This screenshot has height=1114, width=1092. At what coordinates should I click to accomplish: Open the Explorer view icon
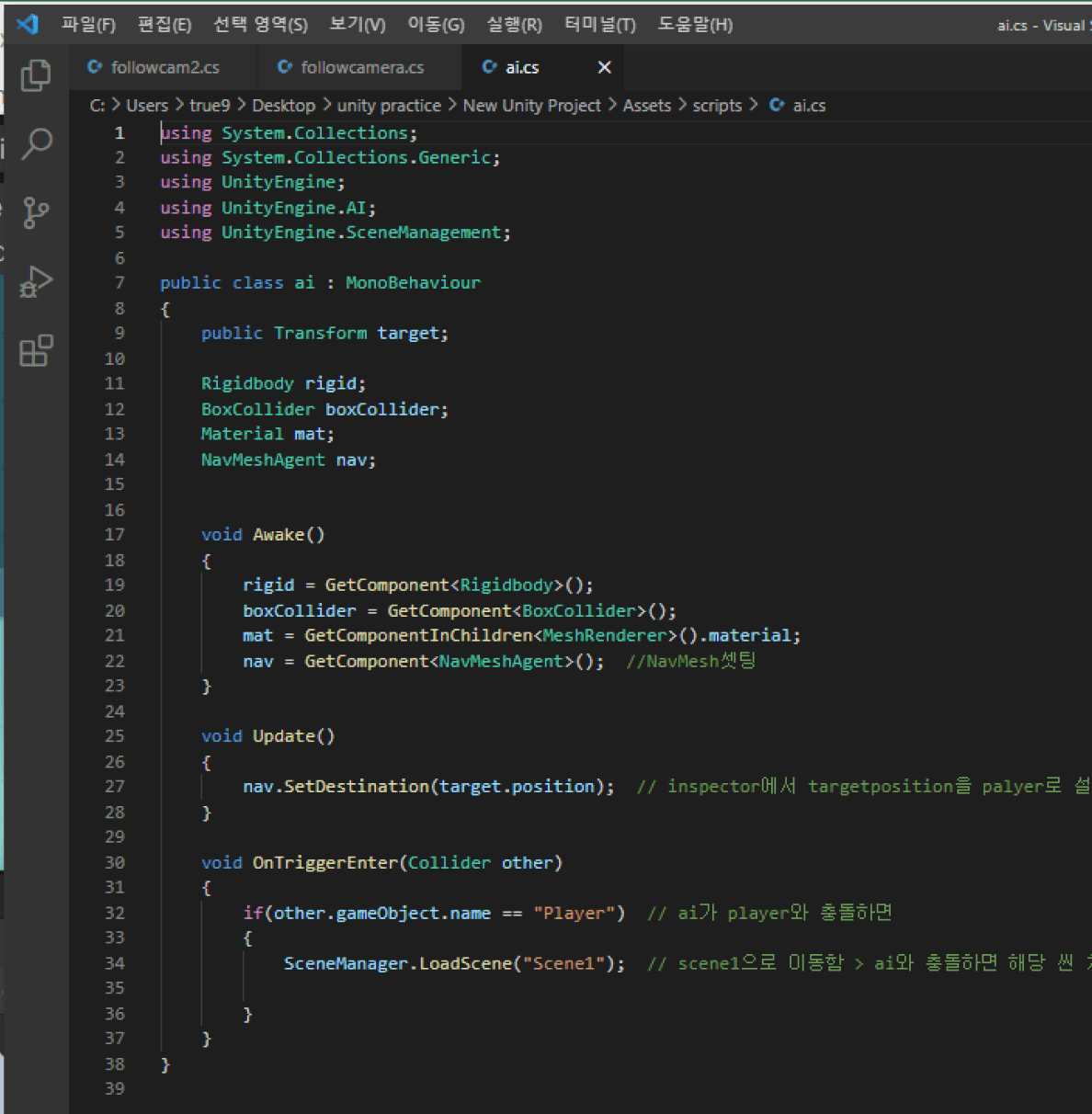coord(36,75)
